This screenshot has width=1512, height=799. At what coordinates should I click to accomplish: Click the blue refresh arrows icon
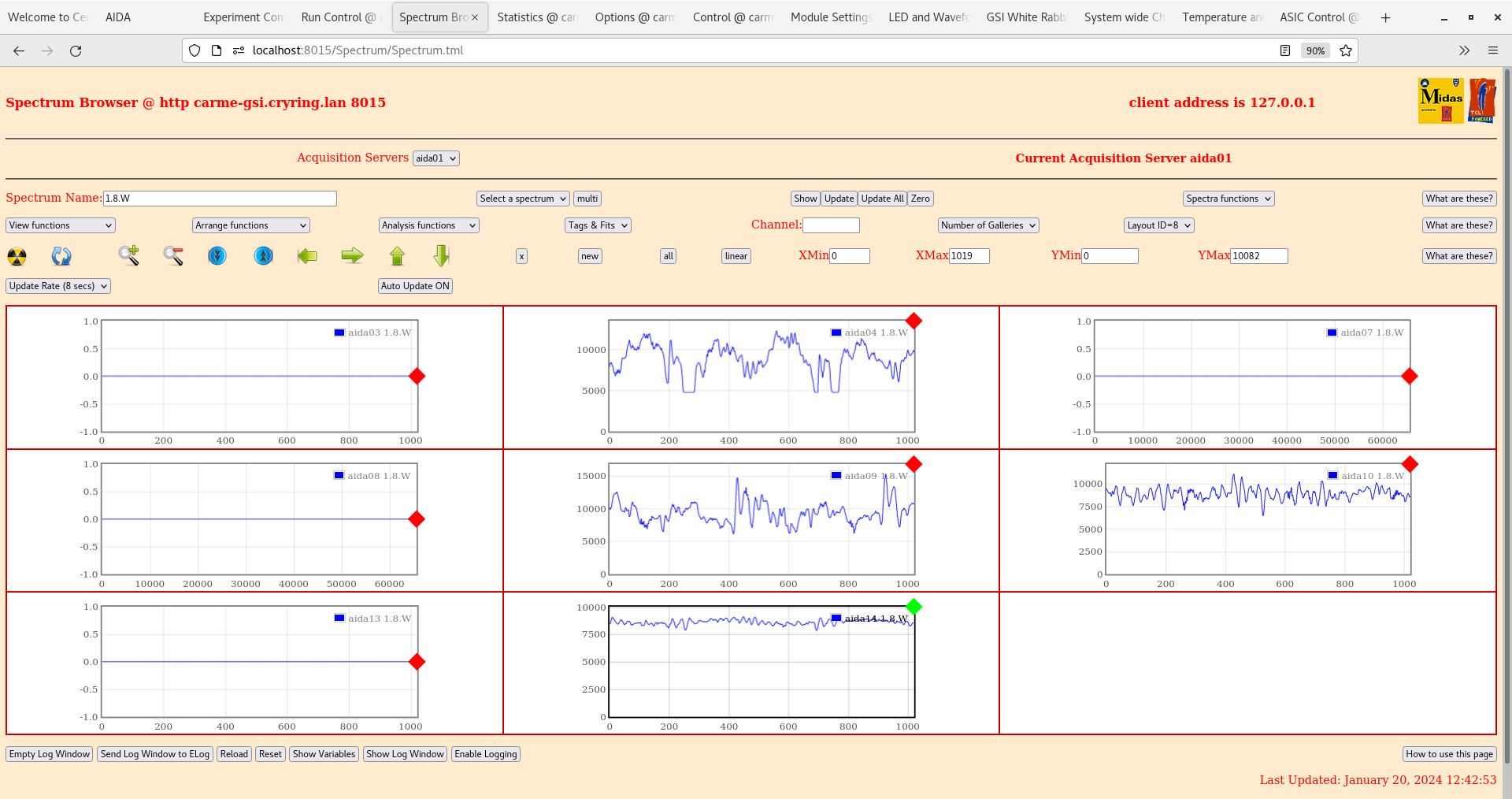click(x=61, y=256)
